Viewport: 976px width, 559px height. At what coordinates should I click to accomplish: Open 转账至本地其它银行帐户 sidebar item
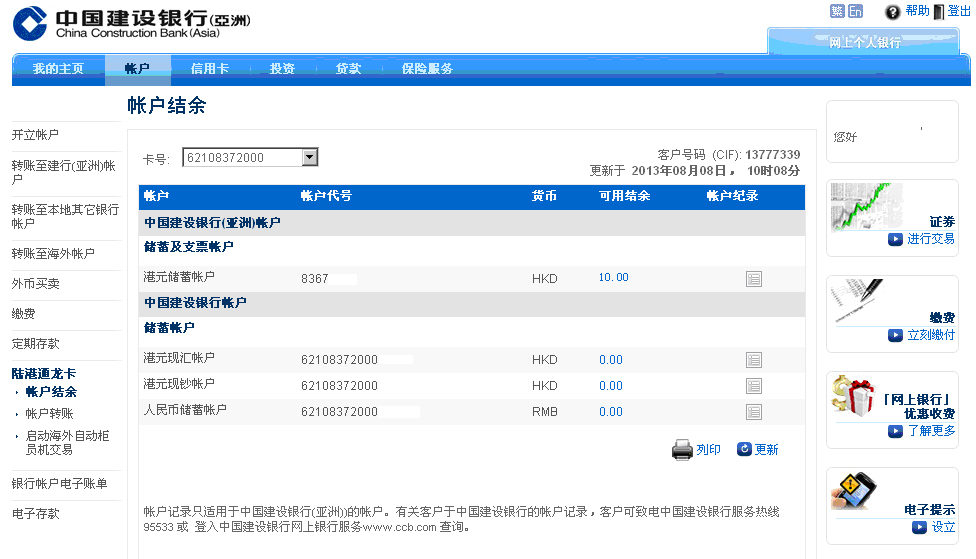pos(65,216)
